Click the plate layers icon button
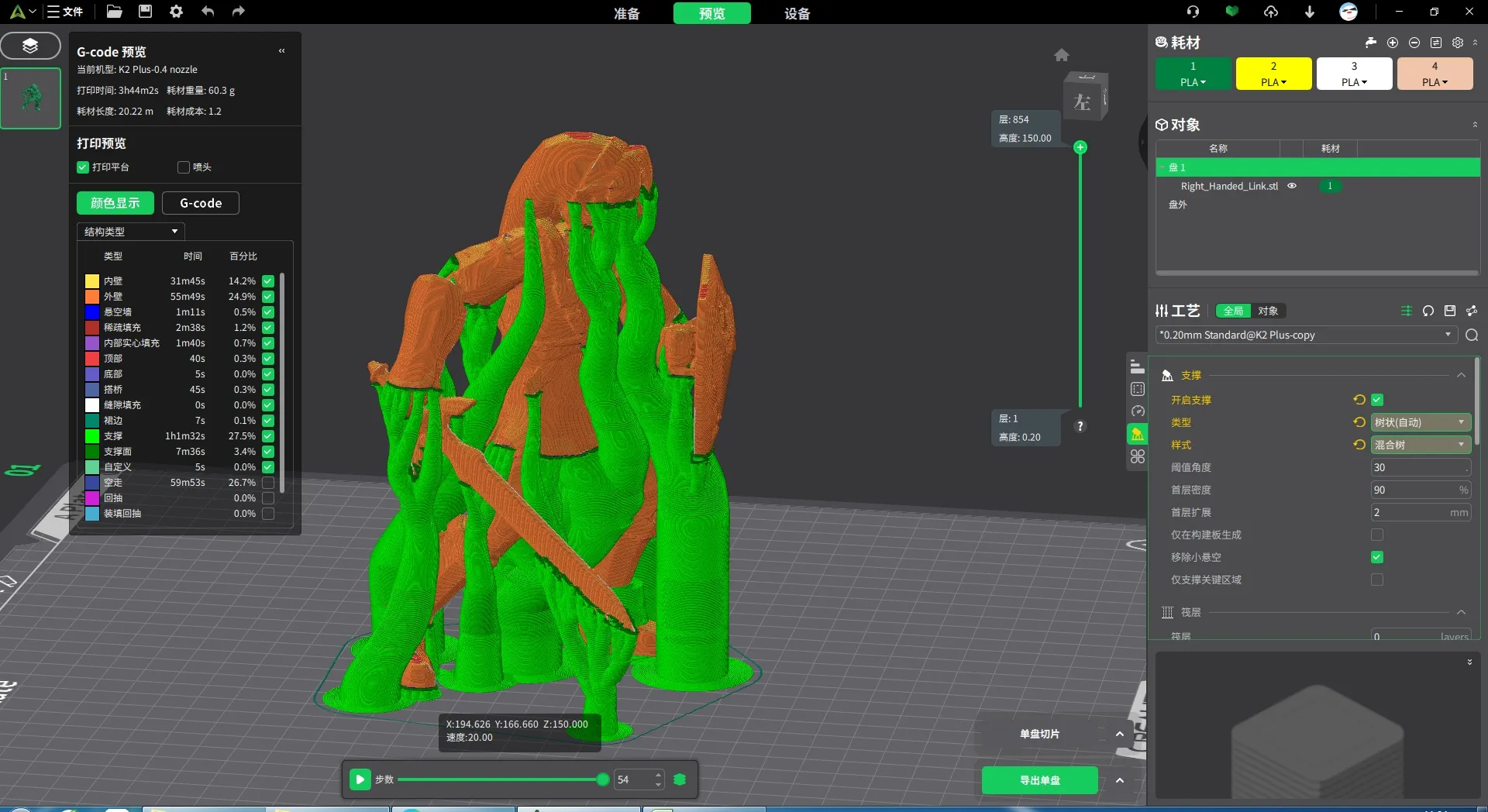 tap(30, 46)
